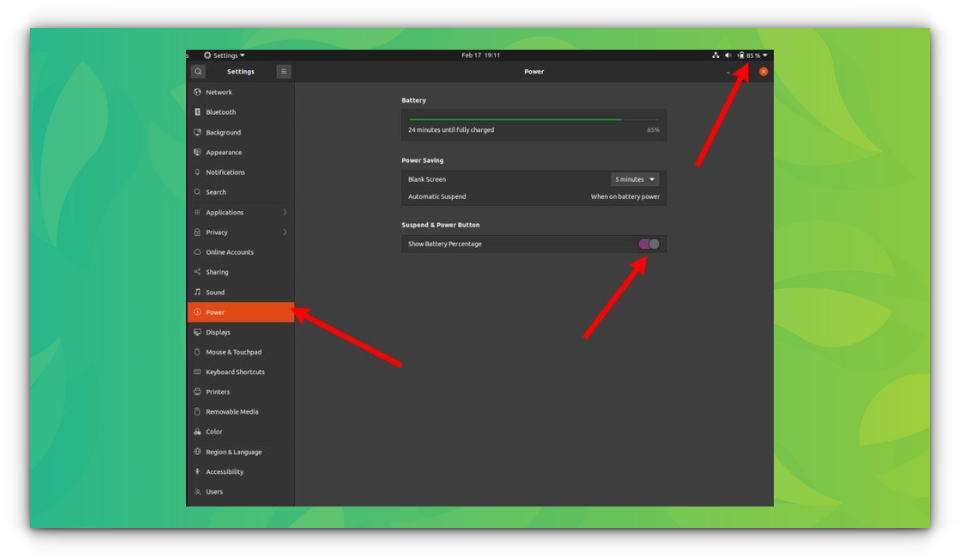The image size is (960, 560).
Task: Click When on battery power value
Action: [x=625, y=196]
